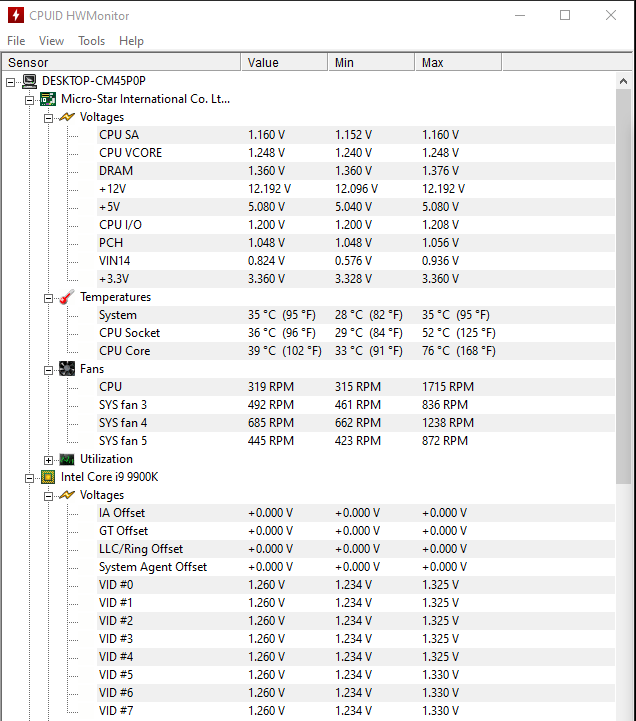This screenshot has width=636, height=721.
Task: Select the IA Offset row
Action: click(x=355, y=513)
